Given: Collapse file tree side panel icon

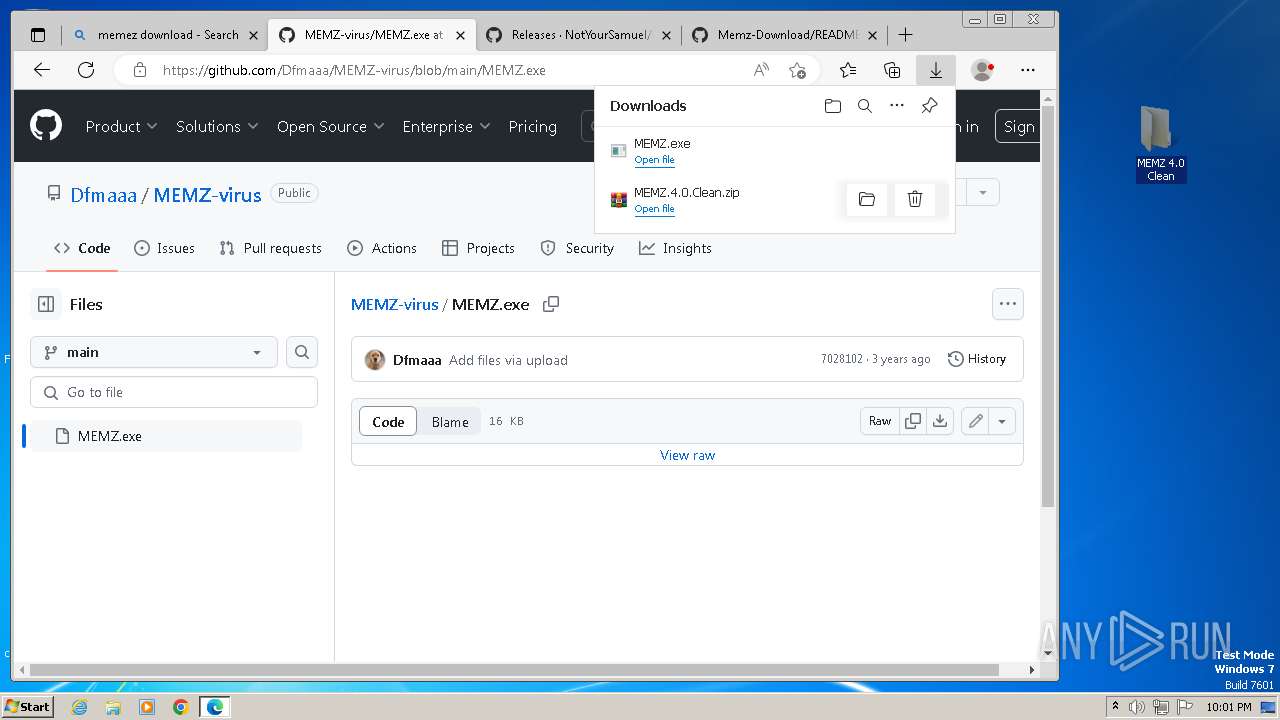Looking at the screenshot, I should click(x=46, y=304).
